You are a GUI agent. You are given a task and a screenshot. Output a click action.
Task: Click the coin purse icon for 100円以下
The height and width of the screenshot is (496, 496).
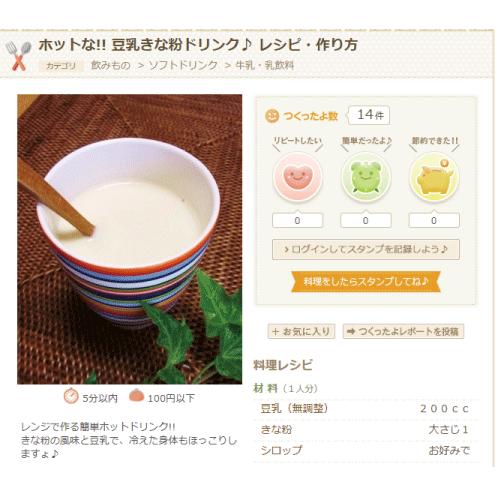(136, 395)
